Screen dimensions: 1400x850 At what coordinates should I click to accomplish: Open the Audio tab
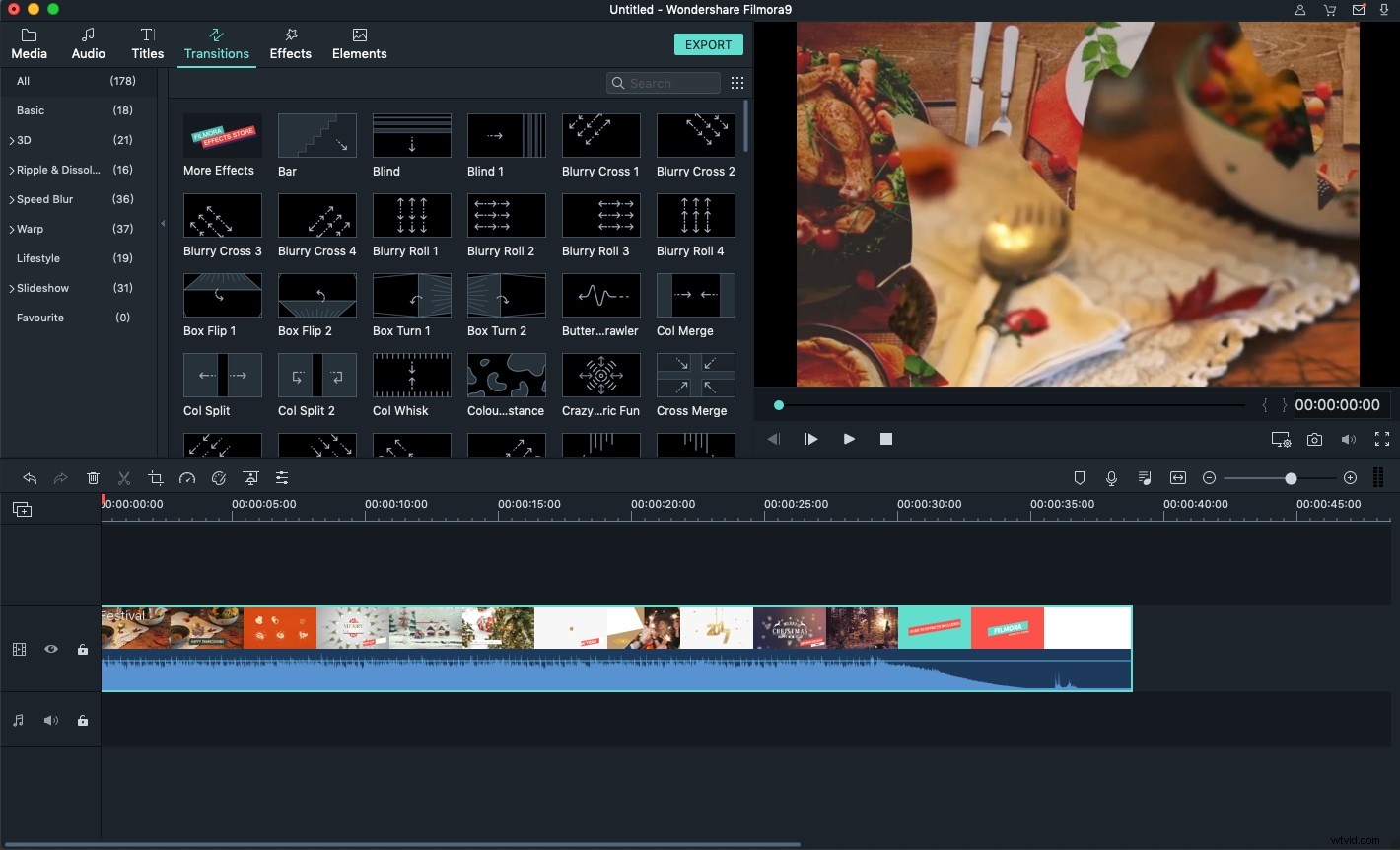88,43
